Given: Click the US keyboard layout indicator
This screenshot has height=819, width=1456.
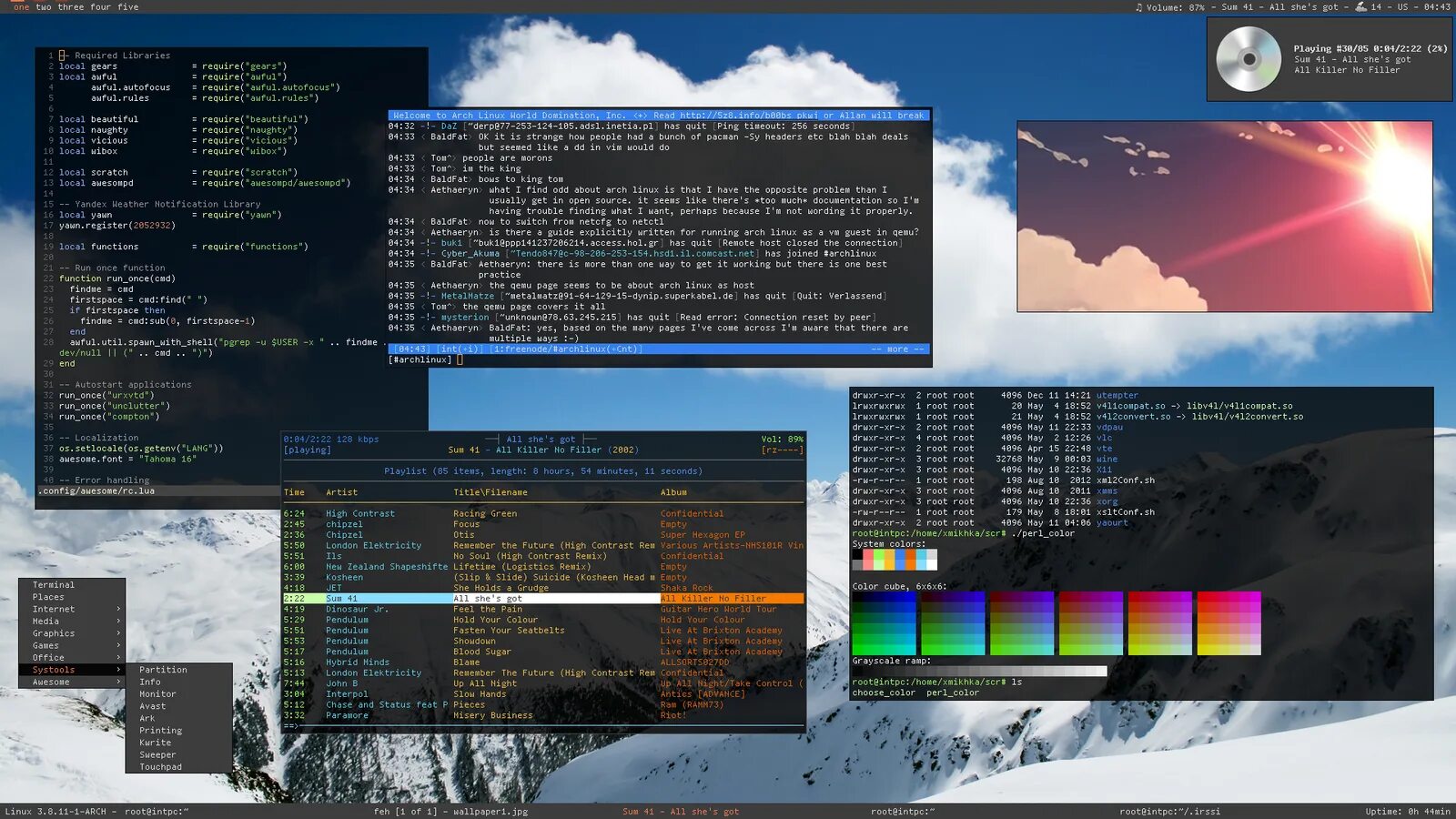Looking at the screenshot, I should coord(1402,7).
